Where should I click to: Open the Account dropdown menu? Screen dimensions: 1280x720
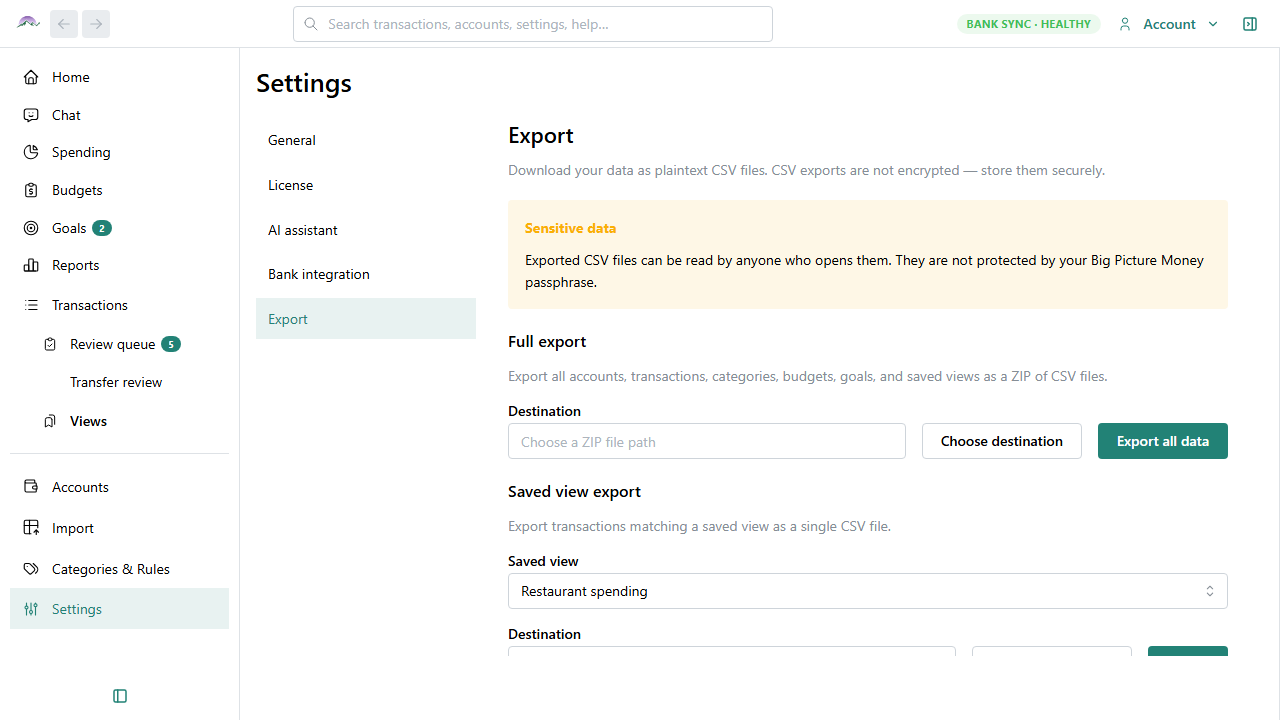(x=1169, y=24)
